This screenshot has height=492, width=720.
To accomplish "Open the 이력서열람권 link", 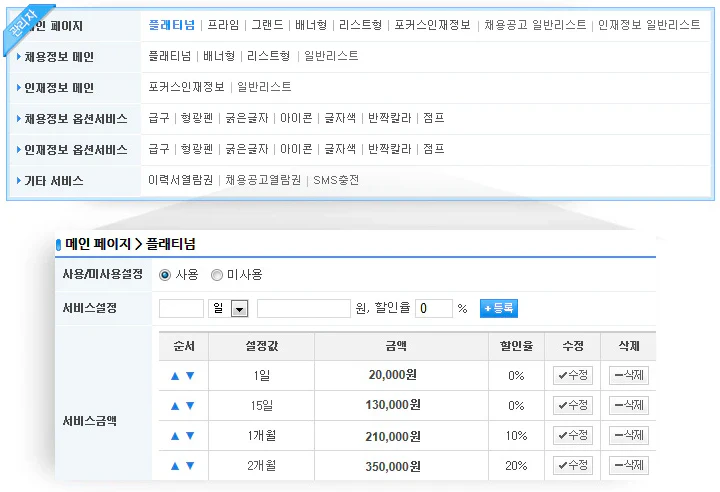I will (181, 180).
